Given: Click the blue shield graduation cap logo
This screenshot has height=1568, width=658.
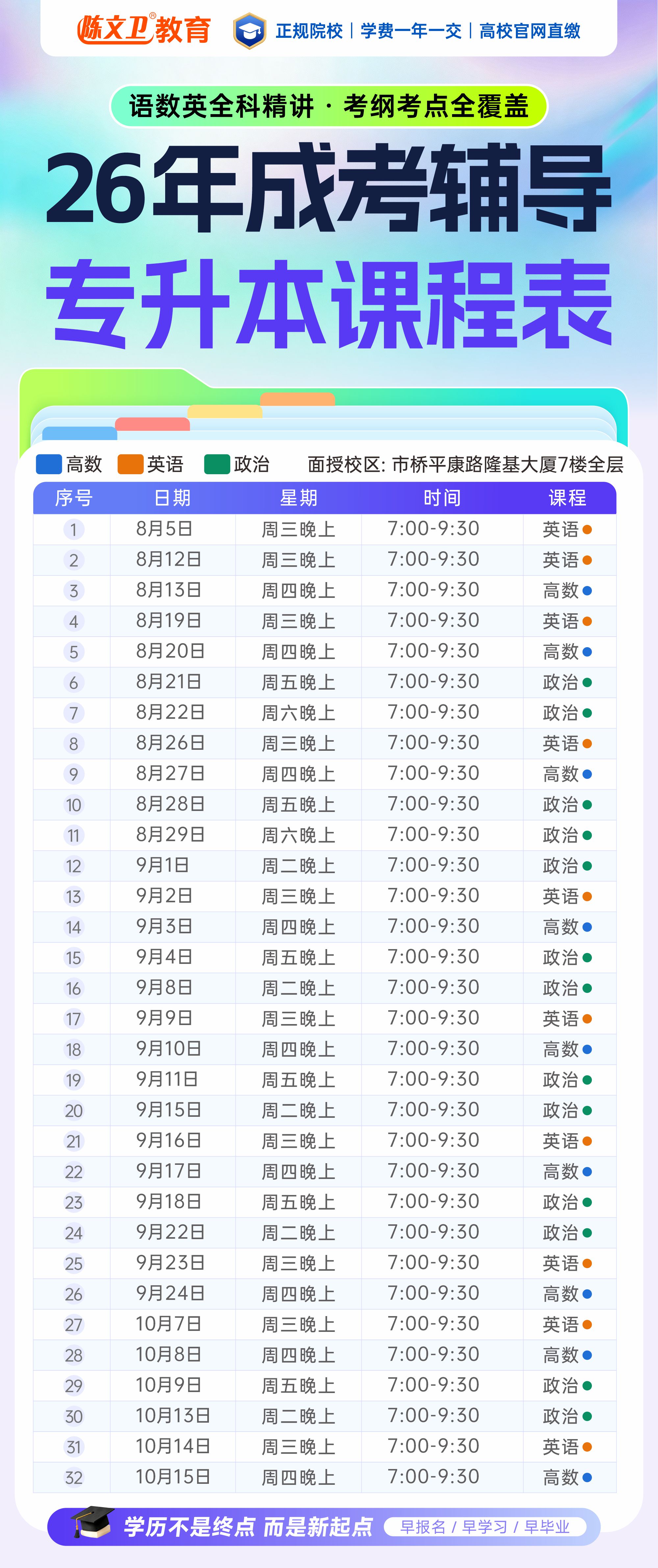Looking at the screenshot, I should tap(250, 31).
